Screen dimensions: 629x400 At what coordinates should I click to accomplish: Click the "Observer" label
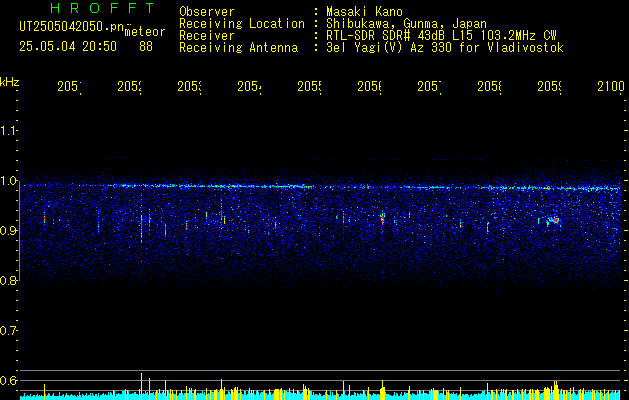coord(207,11)
